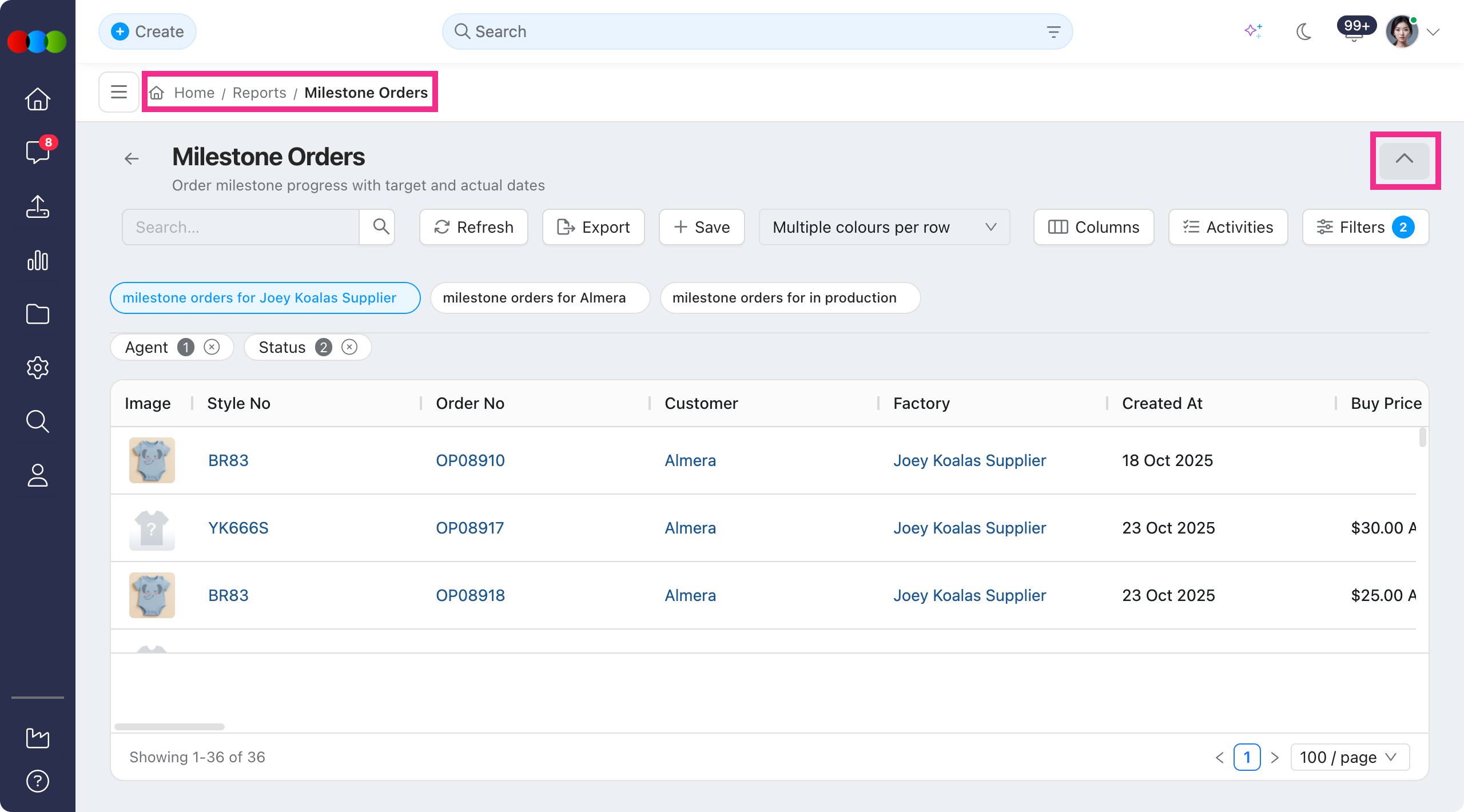Sort by Created At column header
Screen dimensions: 1464x812
tap(1162, 403)
